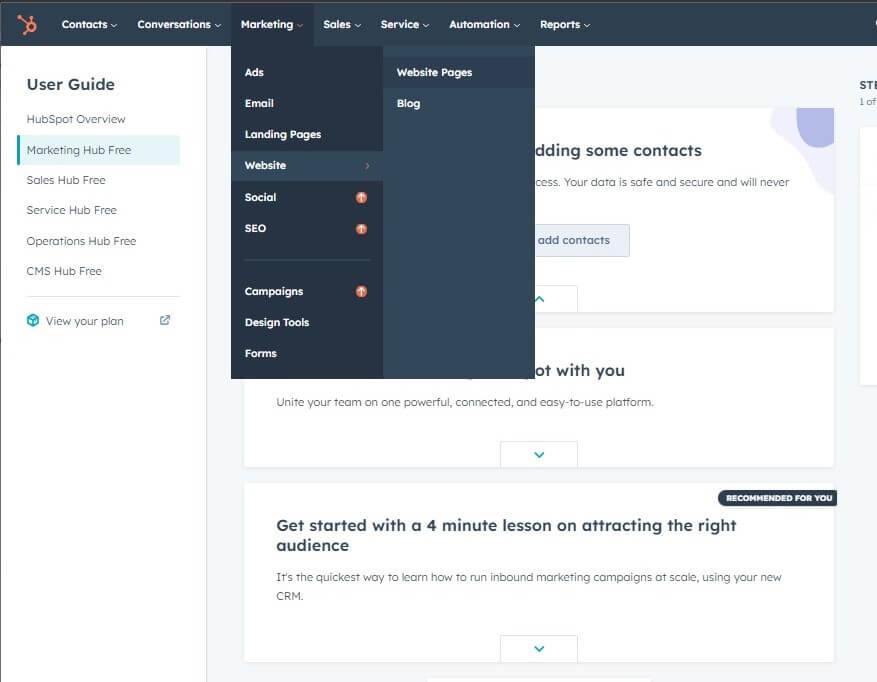Open the View your plan link

click(x=84, y=321)
